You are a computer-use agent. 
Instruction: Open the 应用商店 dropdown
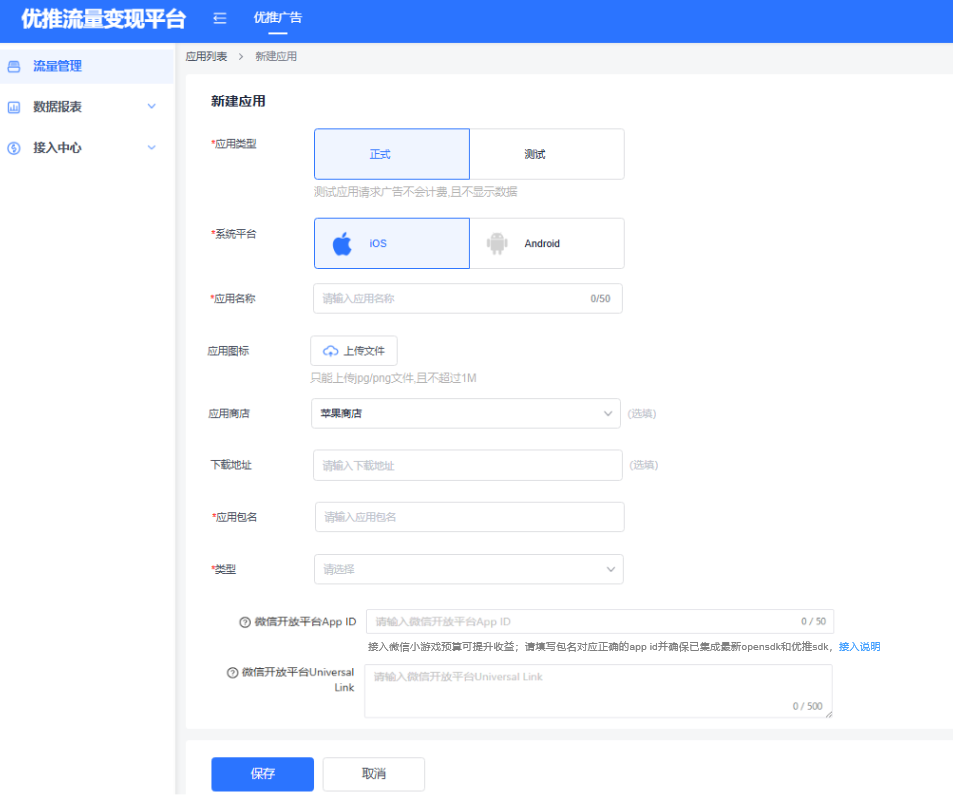pyautogui.click(x=466, y=413)
